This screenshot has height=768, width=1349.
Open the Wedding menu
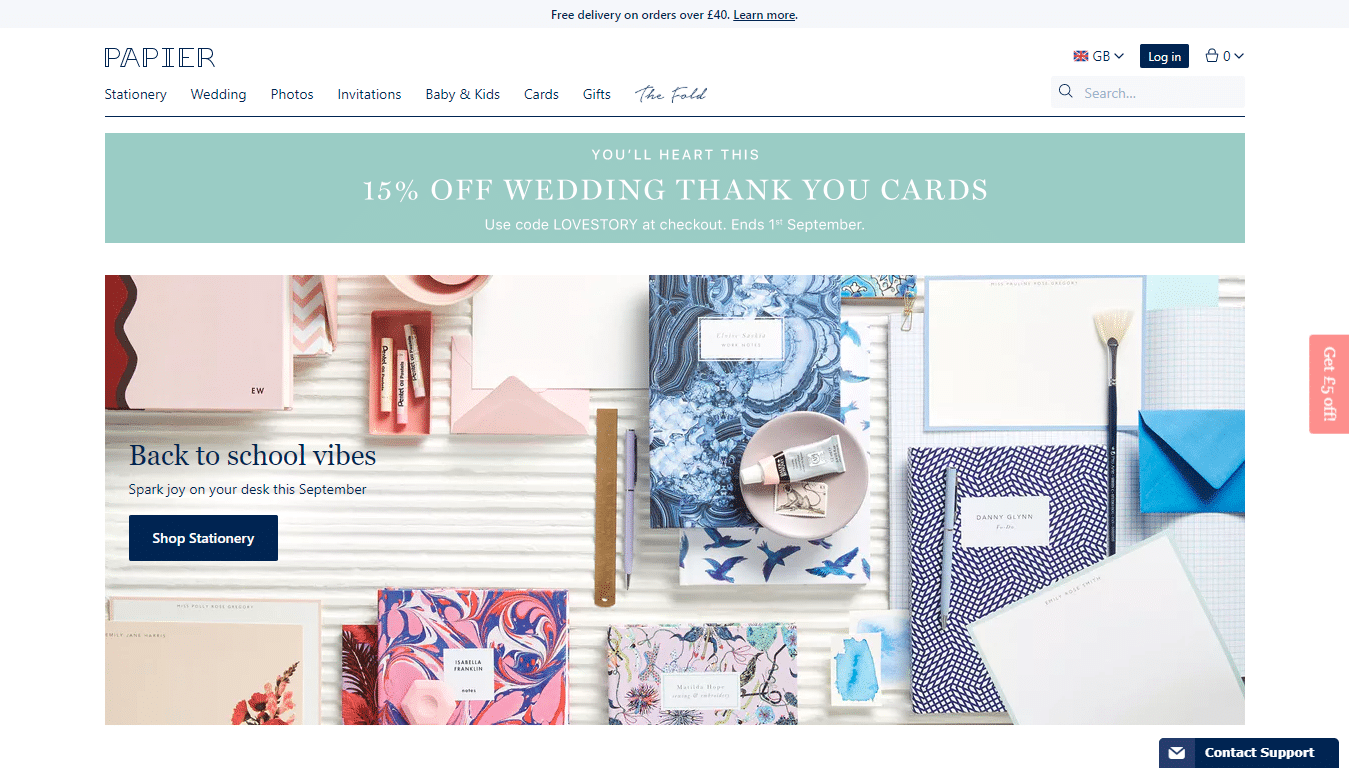tap(218, 94)
